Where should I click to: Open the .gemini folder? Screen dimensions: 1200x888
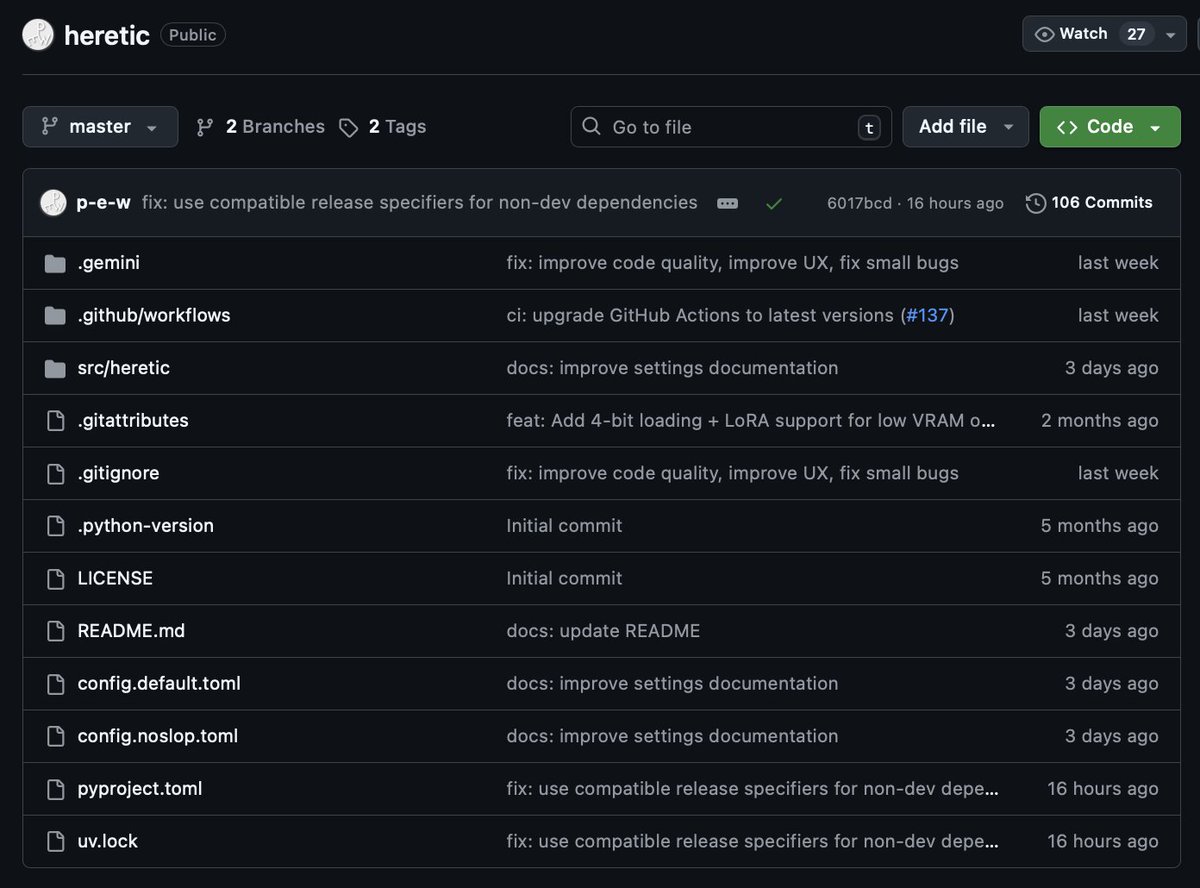[109, 263]
